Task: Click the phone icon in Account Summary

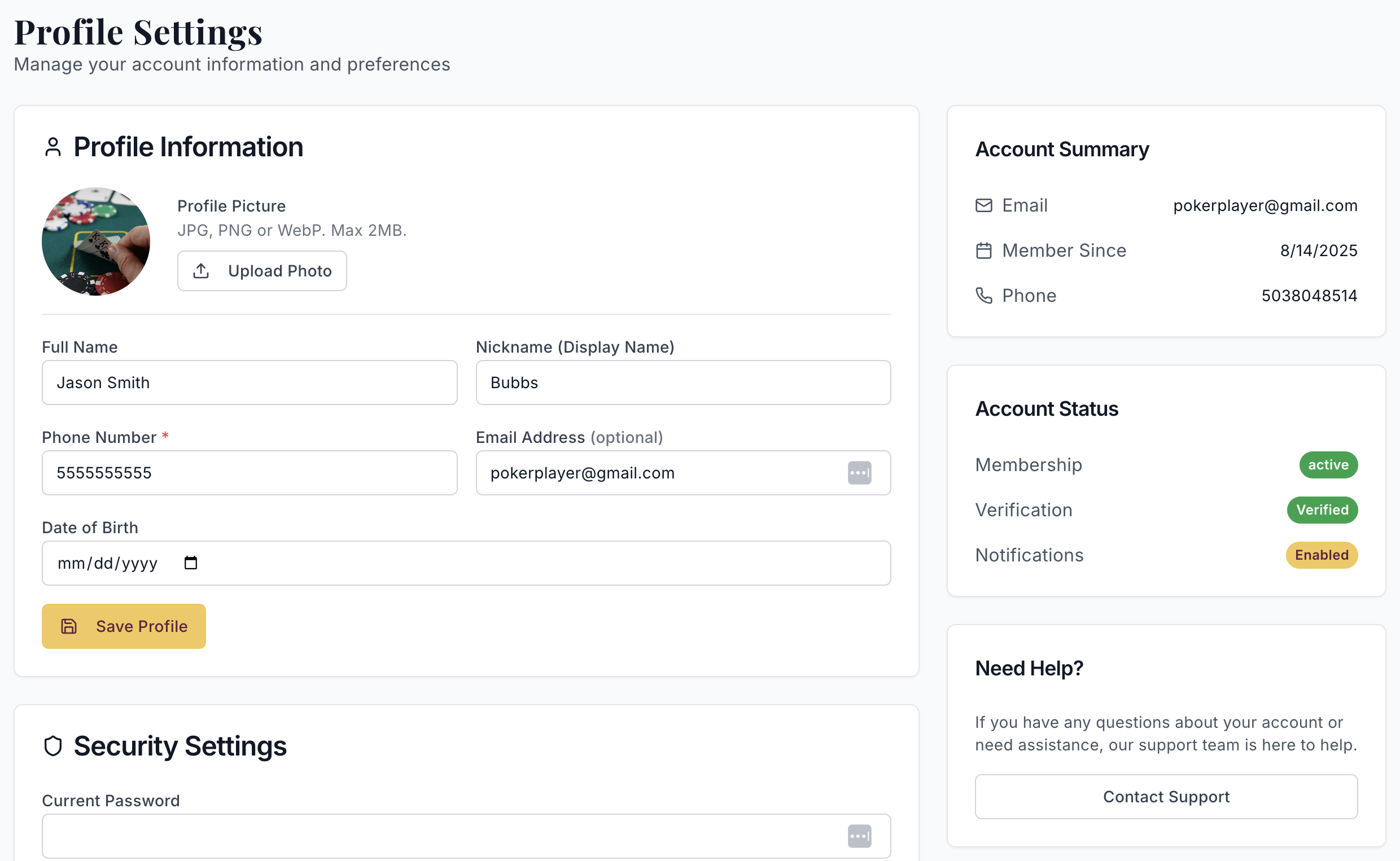Action: coord(983,295)
